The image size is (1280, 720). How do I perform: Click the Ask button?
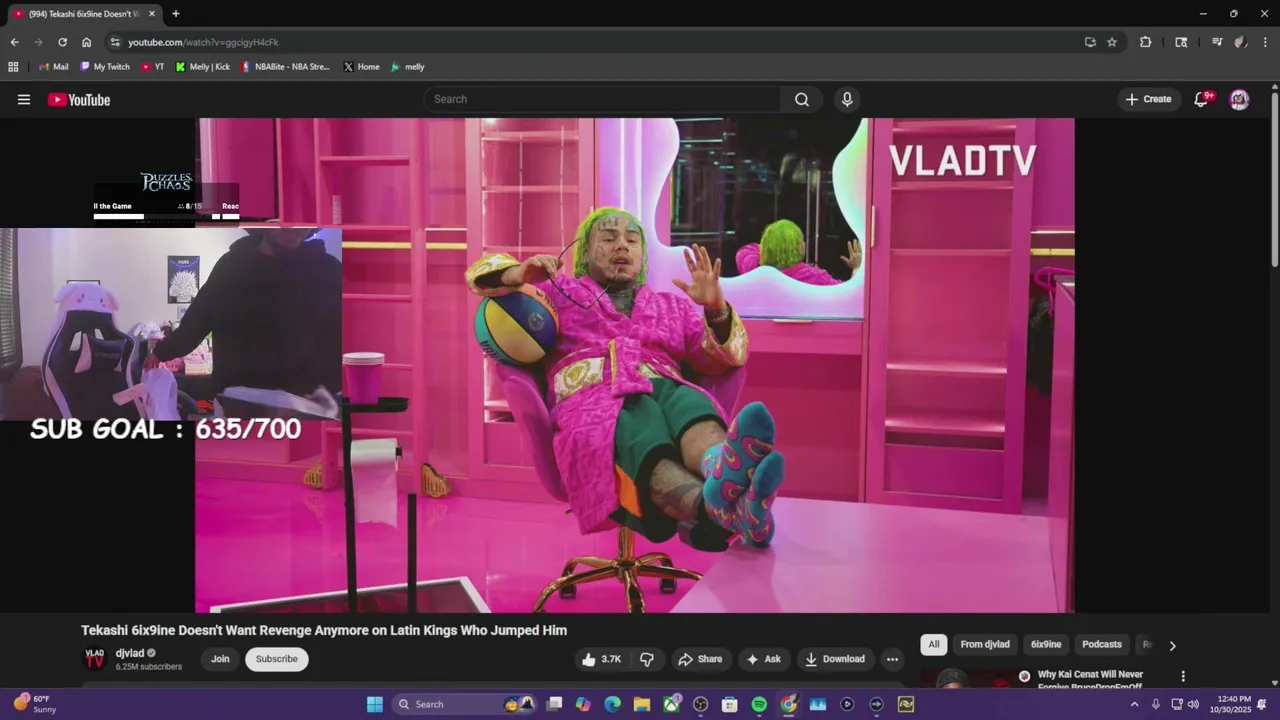tap(763, 659)
